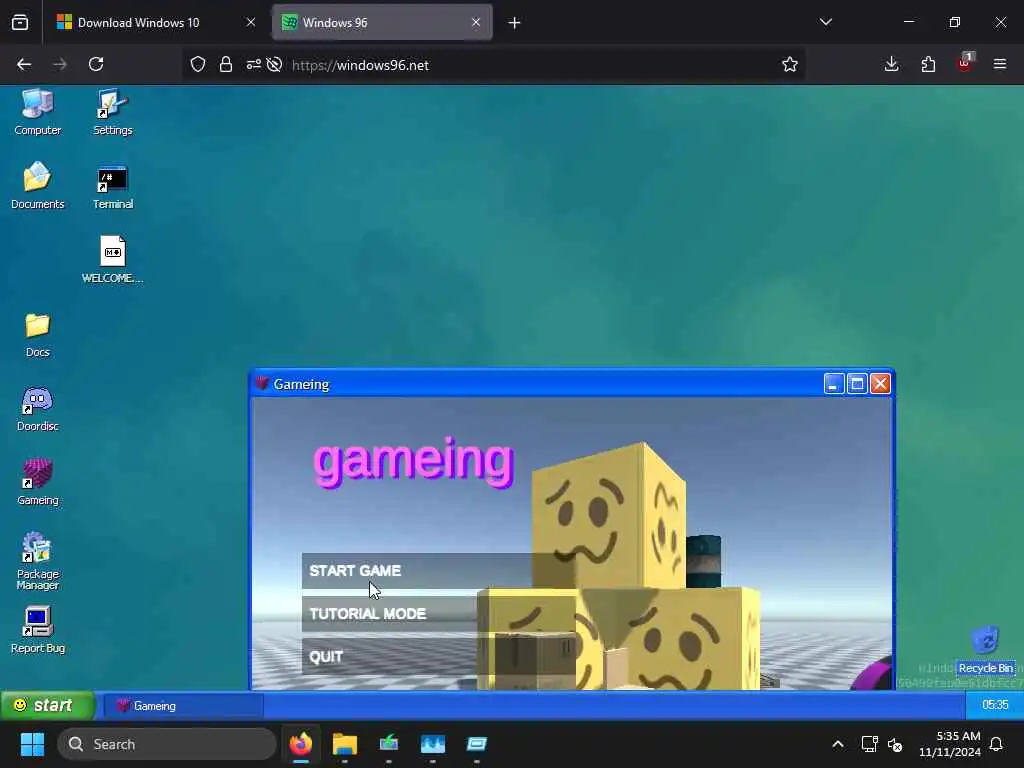Click the Windows taskbar Search box
Image resolution: width=1024 pixels, height=768 pixels.
coord(167,744)
